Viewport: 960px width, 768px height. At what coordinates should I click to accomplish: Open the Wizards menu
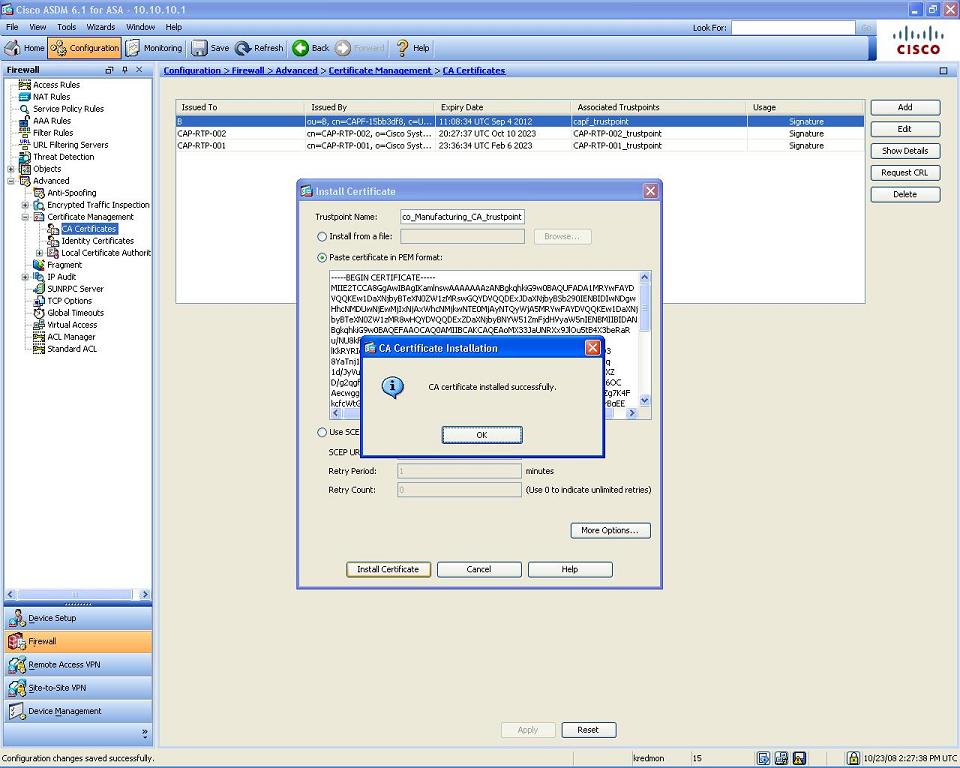pos(100,27)
